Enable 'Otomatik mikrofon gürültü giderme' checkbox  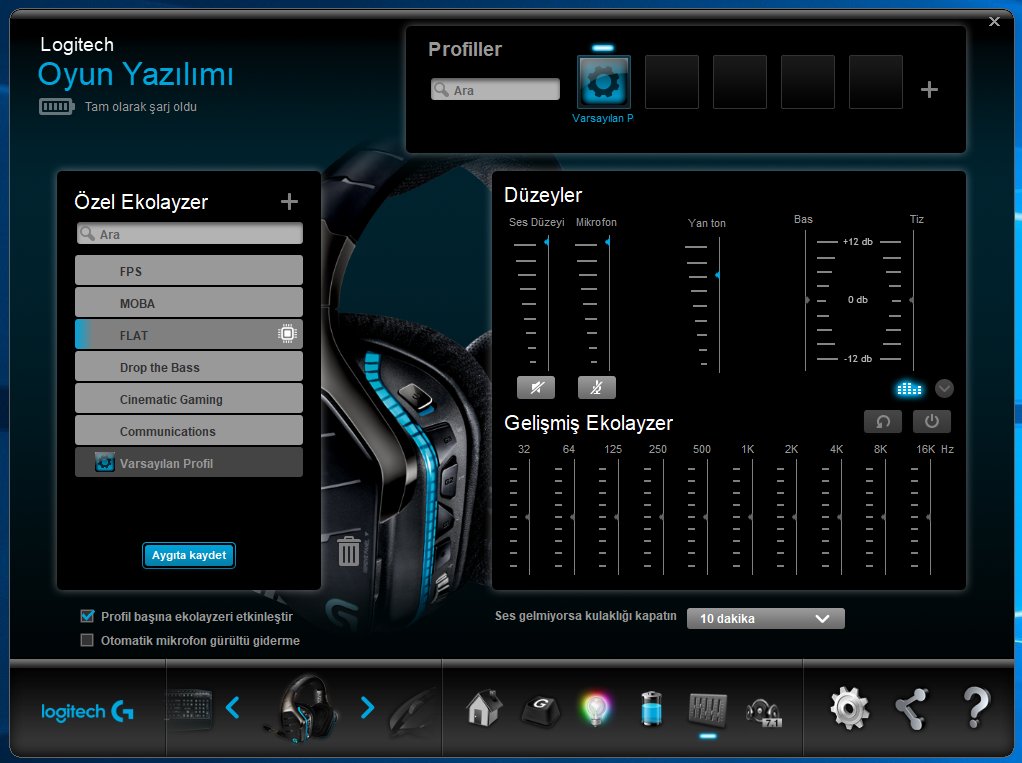(x=87, y=640)
